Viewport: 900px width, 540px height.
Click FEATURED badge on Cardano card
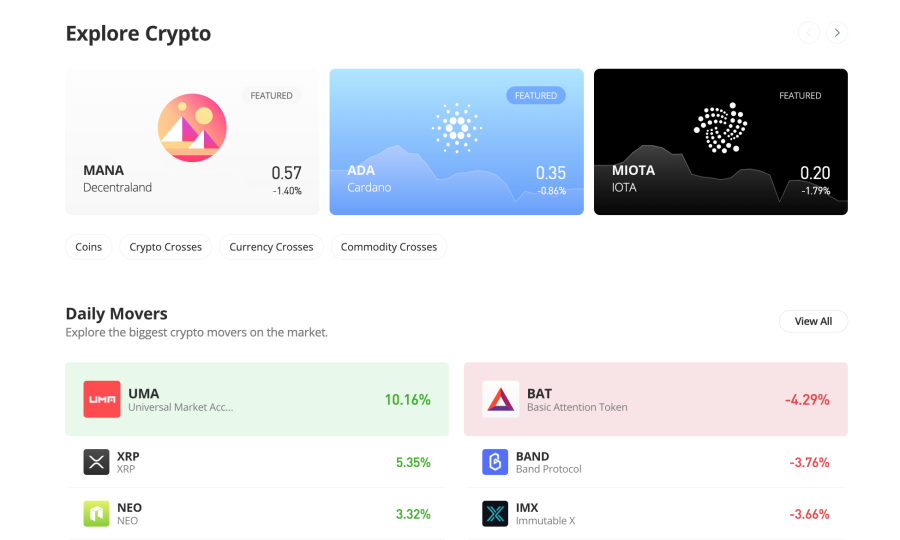(536, 95)
